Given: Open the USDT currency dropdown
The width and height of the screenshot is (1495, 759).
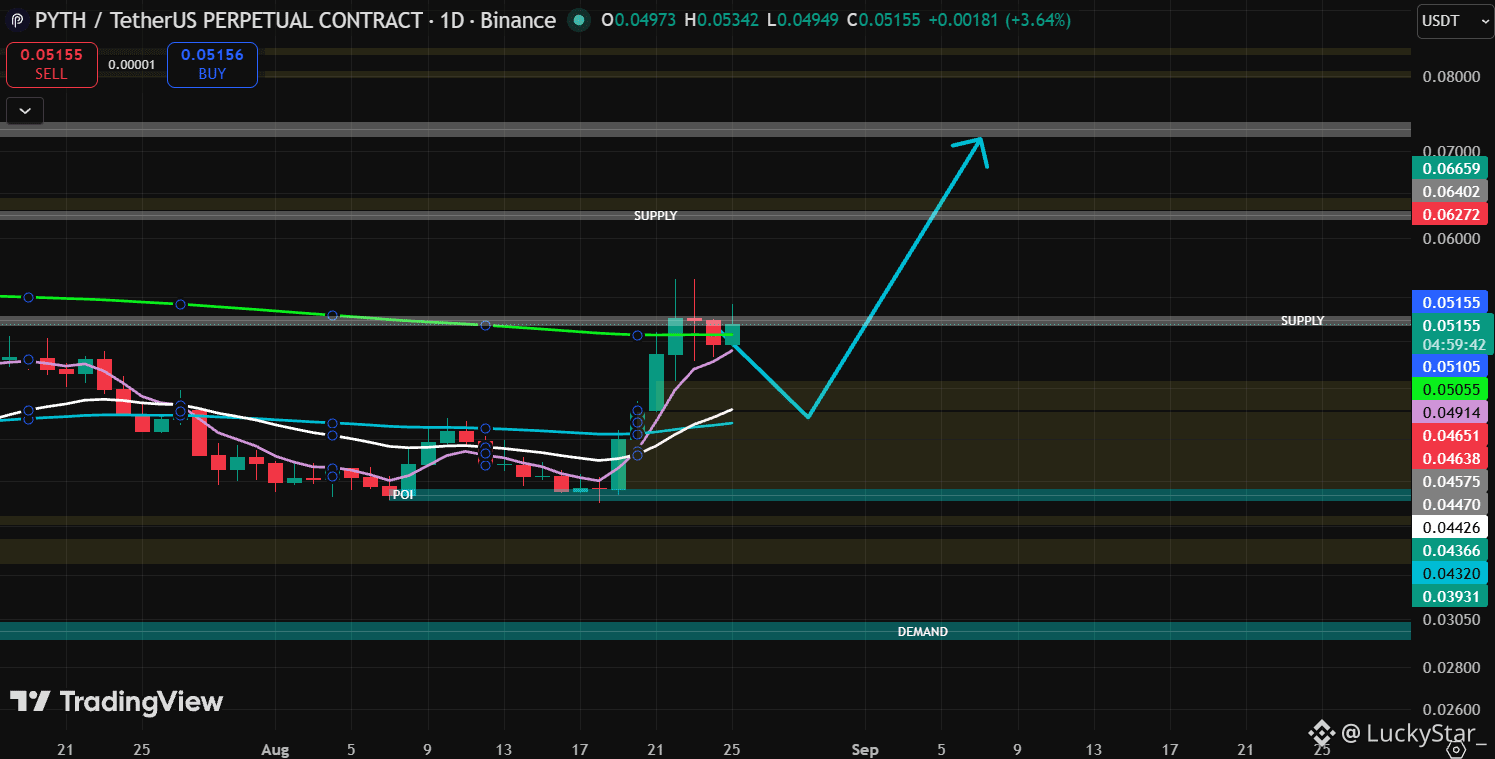Looking at the screenshot, I should coord(1453,21).
